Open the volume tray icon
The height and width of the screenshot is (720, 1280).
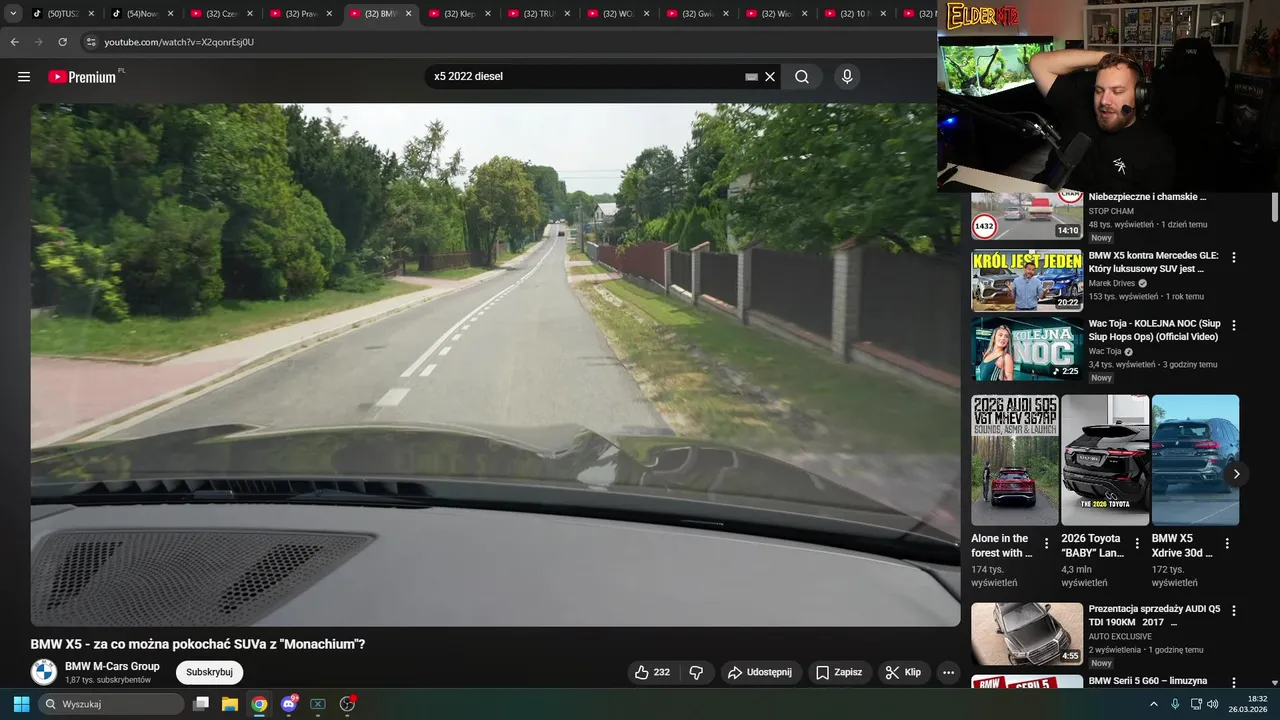1212,704
